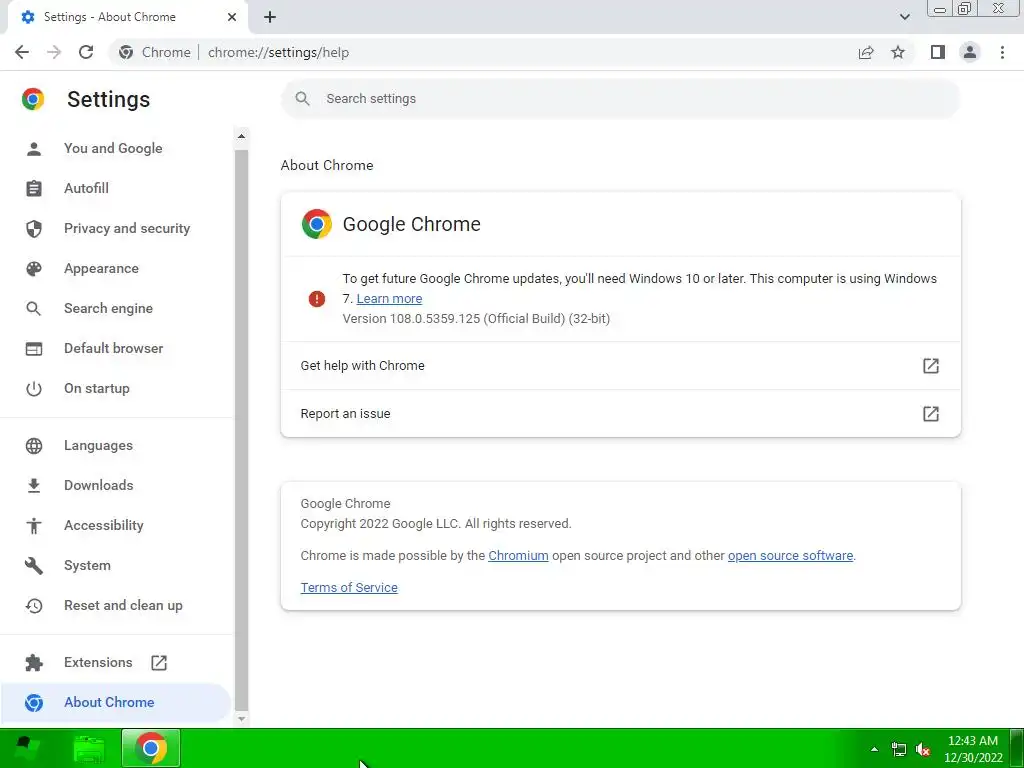This screenshot has height=768, width=1024.
Task: Open Get help with Chrome
Action: [620, 366]
